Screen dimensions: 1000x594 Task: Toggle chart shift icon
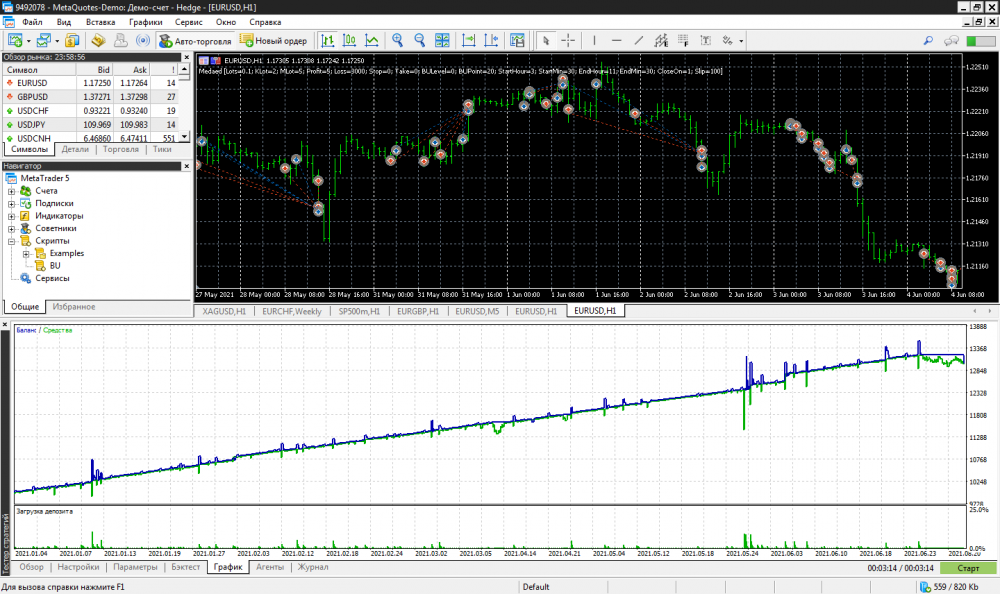(x=491, y=41)
